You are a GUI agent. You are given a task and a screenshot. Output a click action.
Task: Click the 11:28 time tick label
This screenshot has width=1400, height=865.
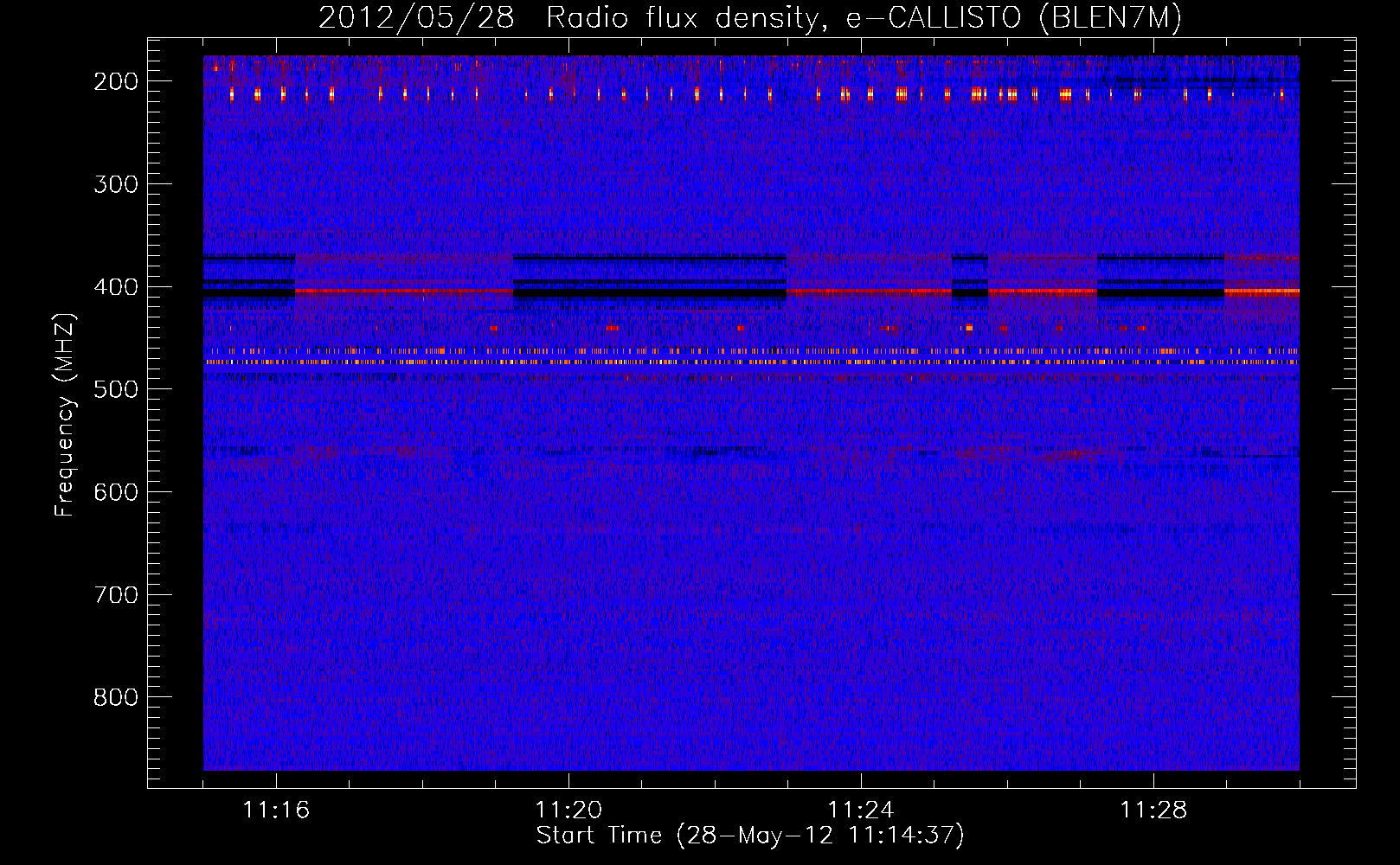click(x=1153, y=811)
